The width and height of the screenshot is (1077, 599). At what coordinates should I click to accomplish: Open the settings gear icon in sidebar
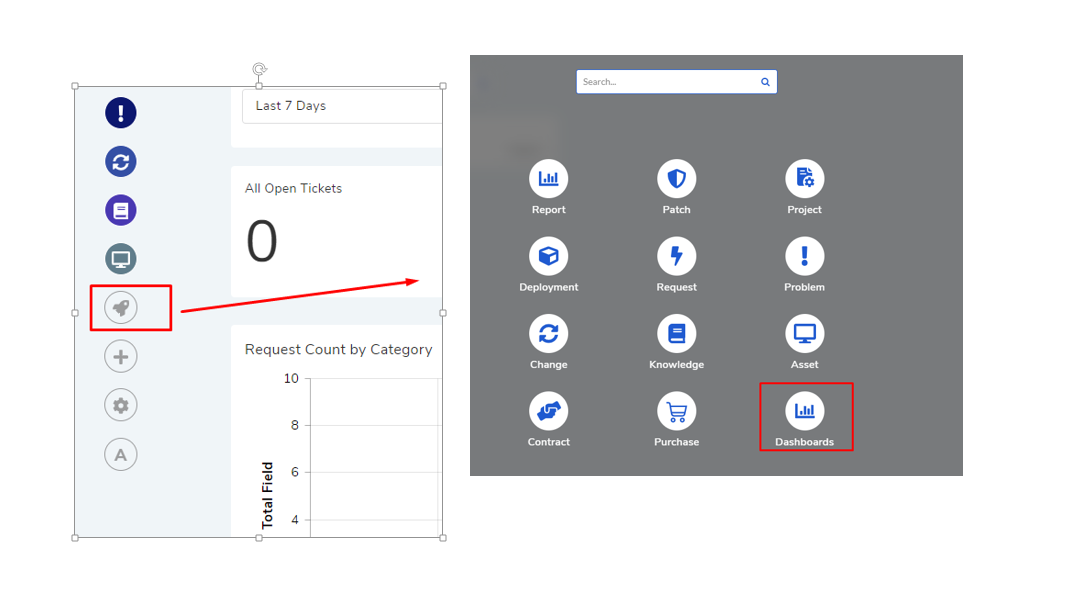pos(121,405)
